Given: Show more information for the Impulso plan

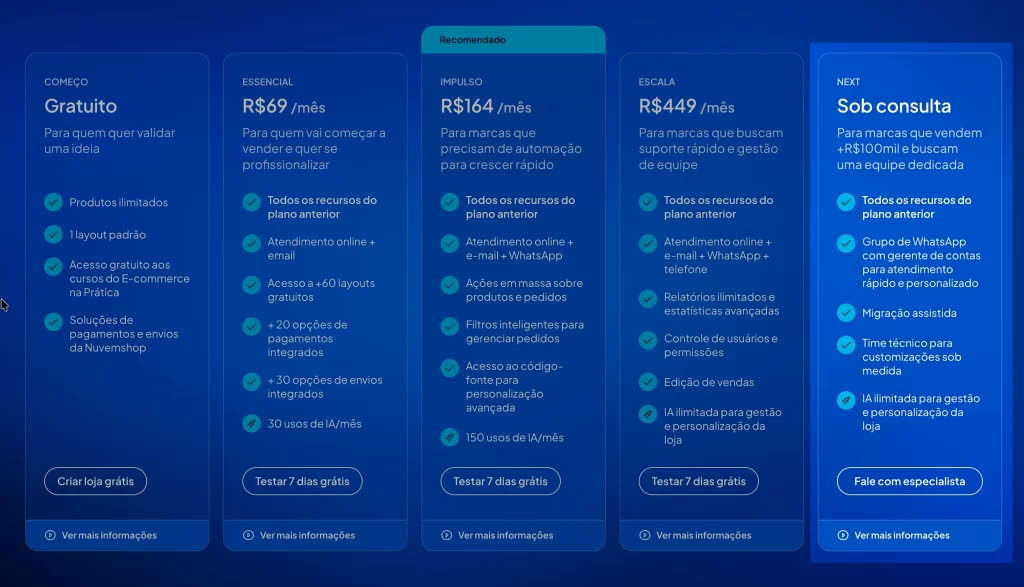Looking at the screenshot, I should click(x=496, y=535).
